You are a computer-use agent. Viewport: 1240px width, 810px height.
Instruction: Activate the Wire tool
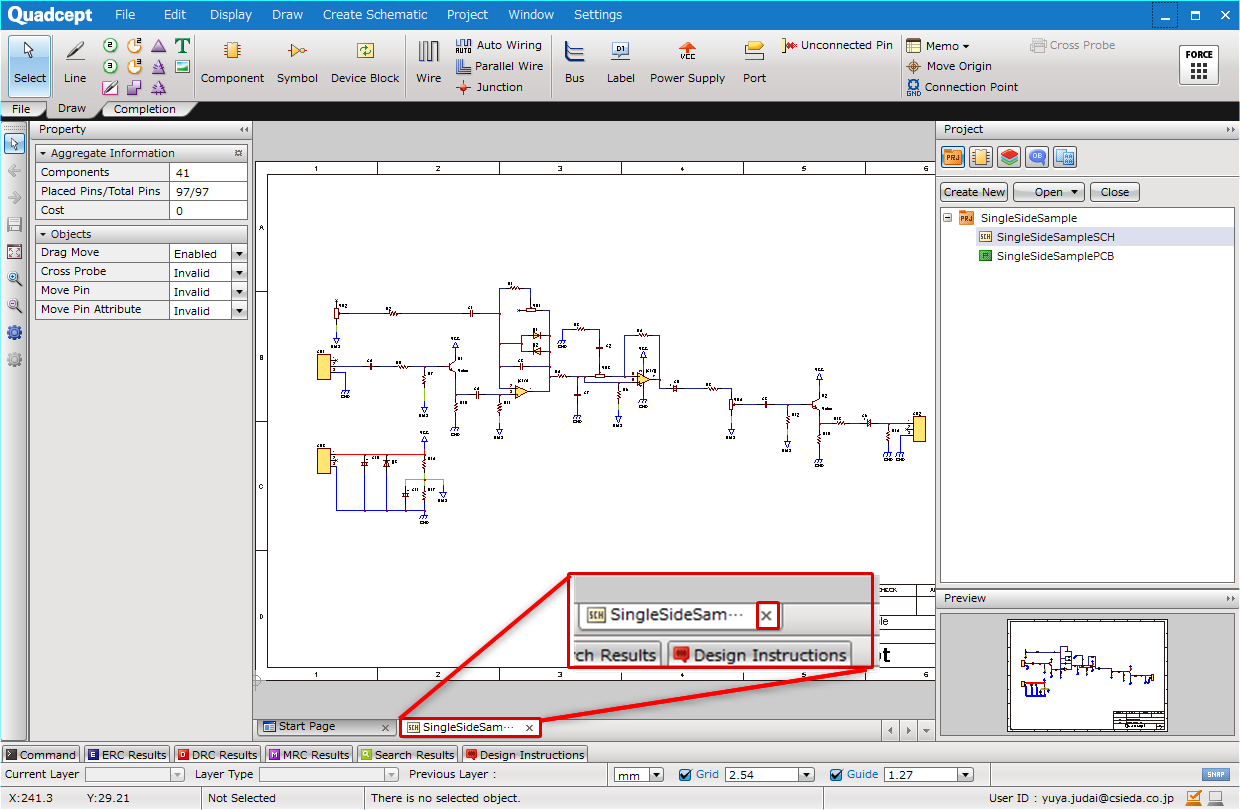429,62
